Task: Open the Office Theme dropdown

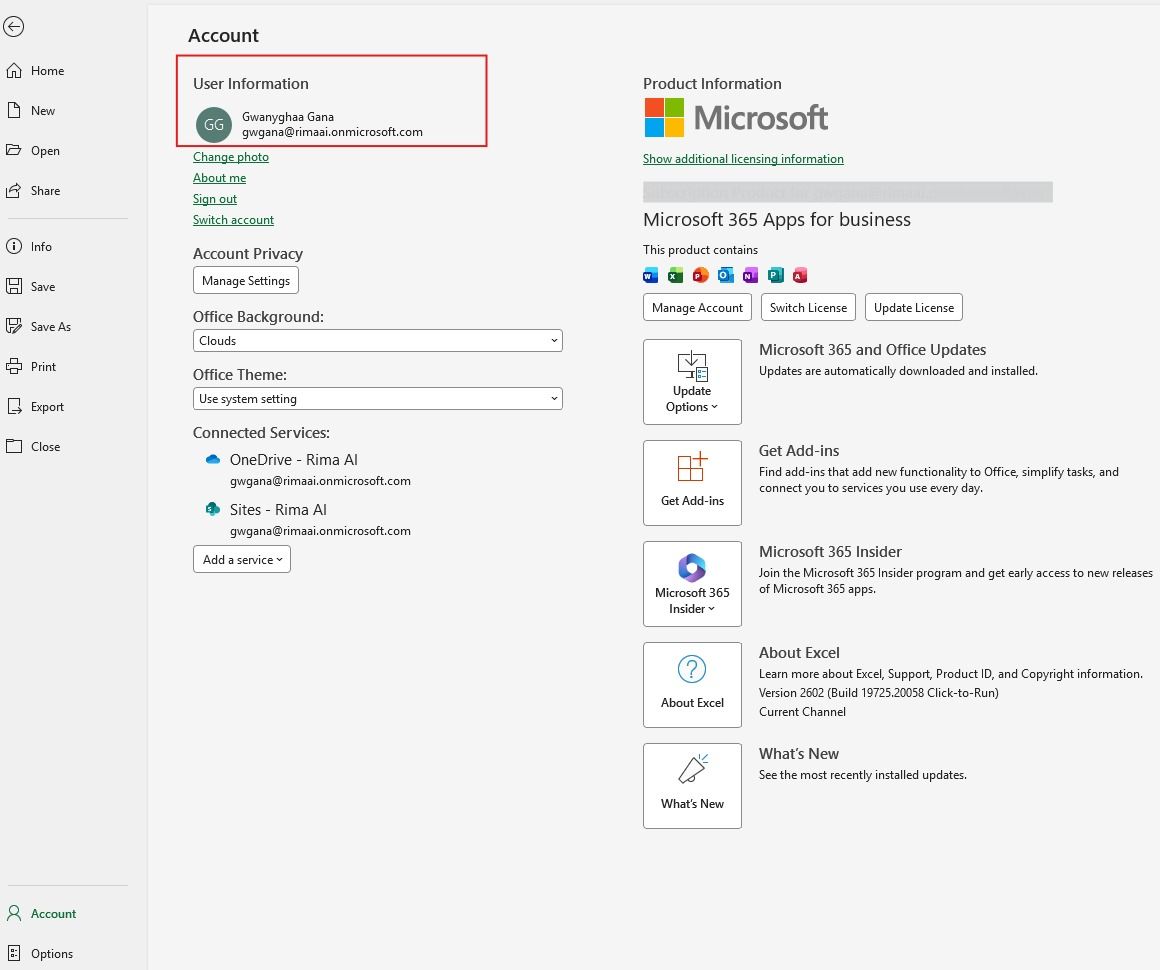Action: (377, 399)
